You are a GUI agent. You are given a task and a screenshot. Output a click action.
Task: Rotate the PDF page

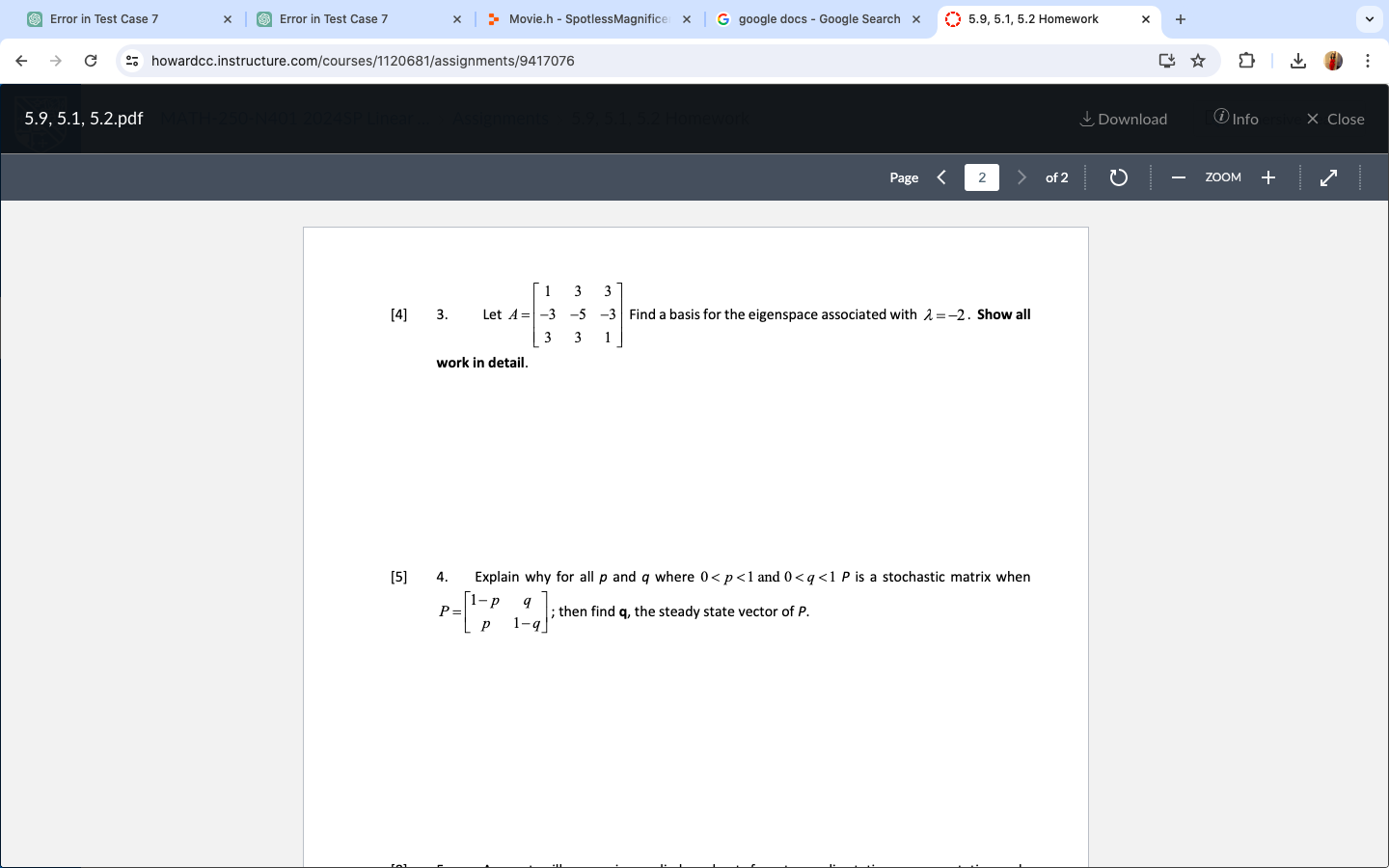(1118, 177)
